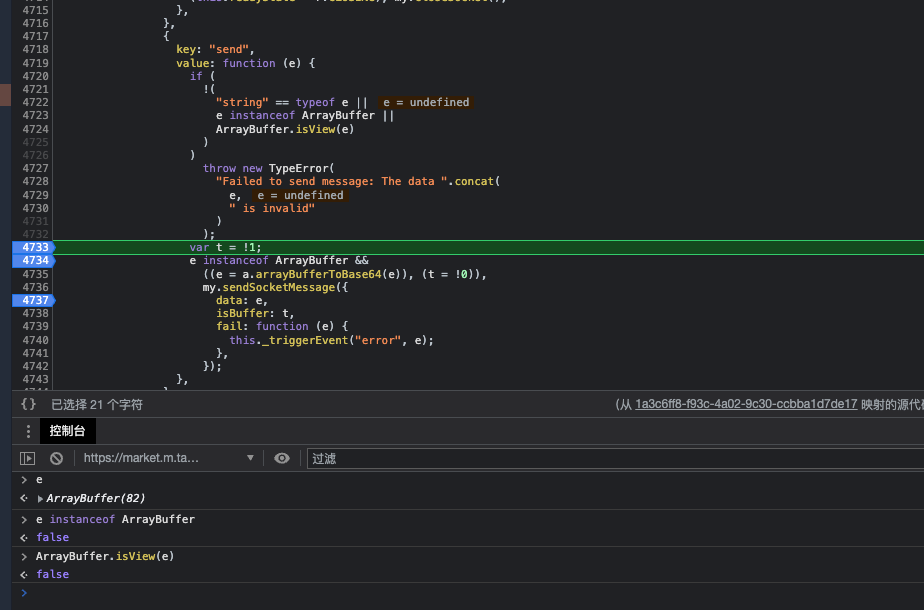
Task: Click '_triggerEvent' on line 4740
Action: pyautogui.click(x=305, y=341)
